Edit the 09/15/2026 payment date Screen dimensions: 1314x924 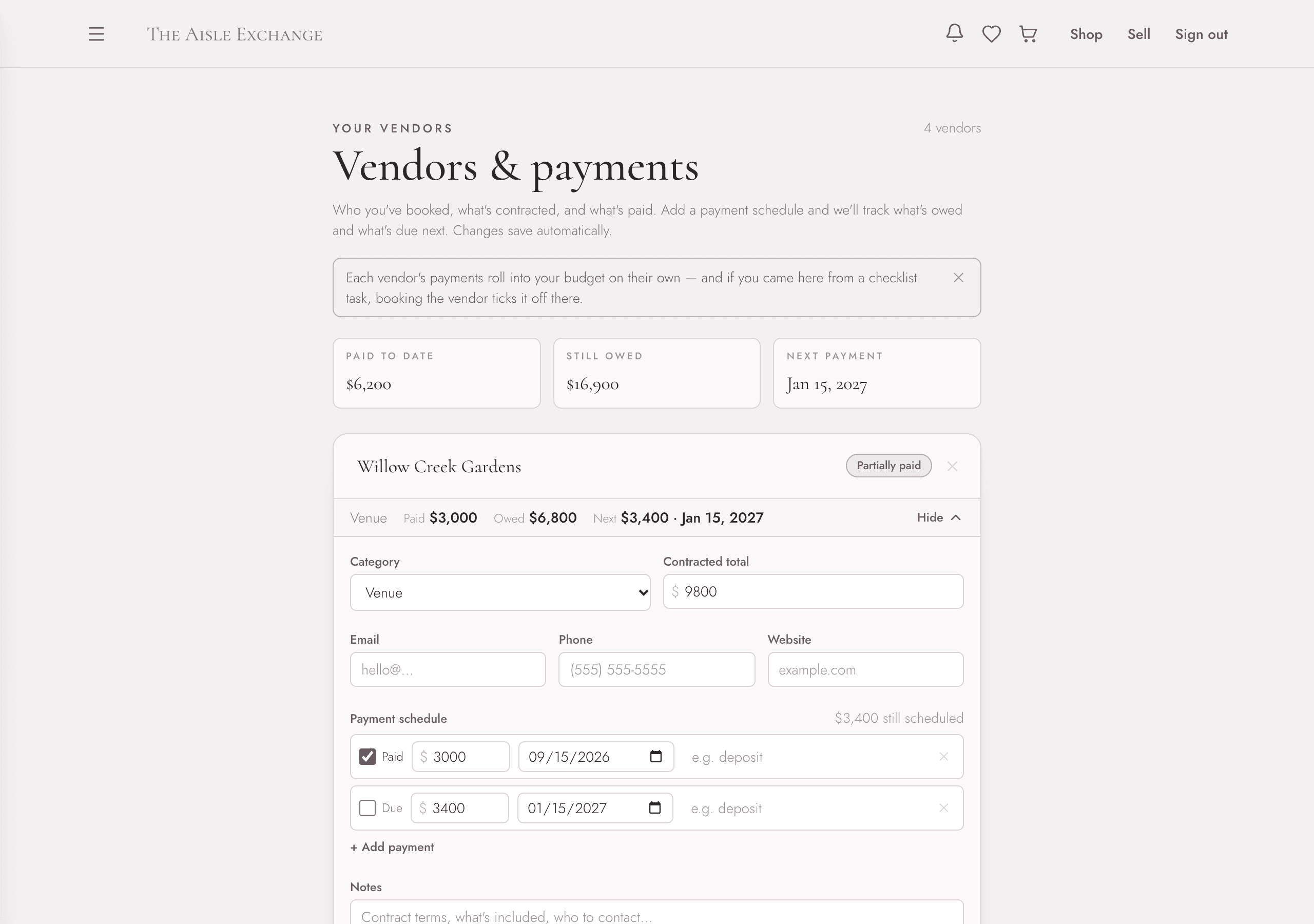pos(596,757)
